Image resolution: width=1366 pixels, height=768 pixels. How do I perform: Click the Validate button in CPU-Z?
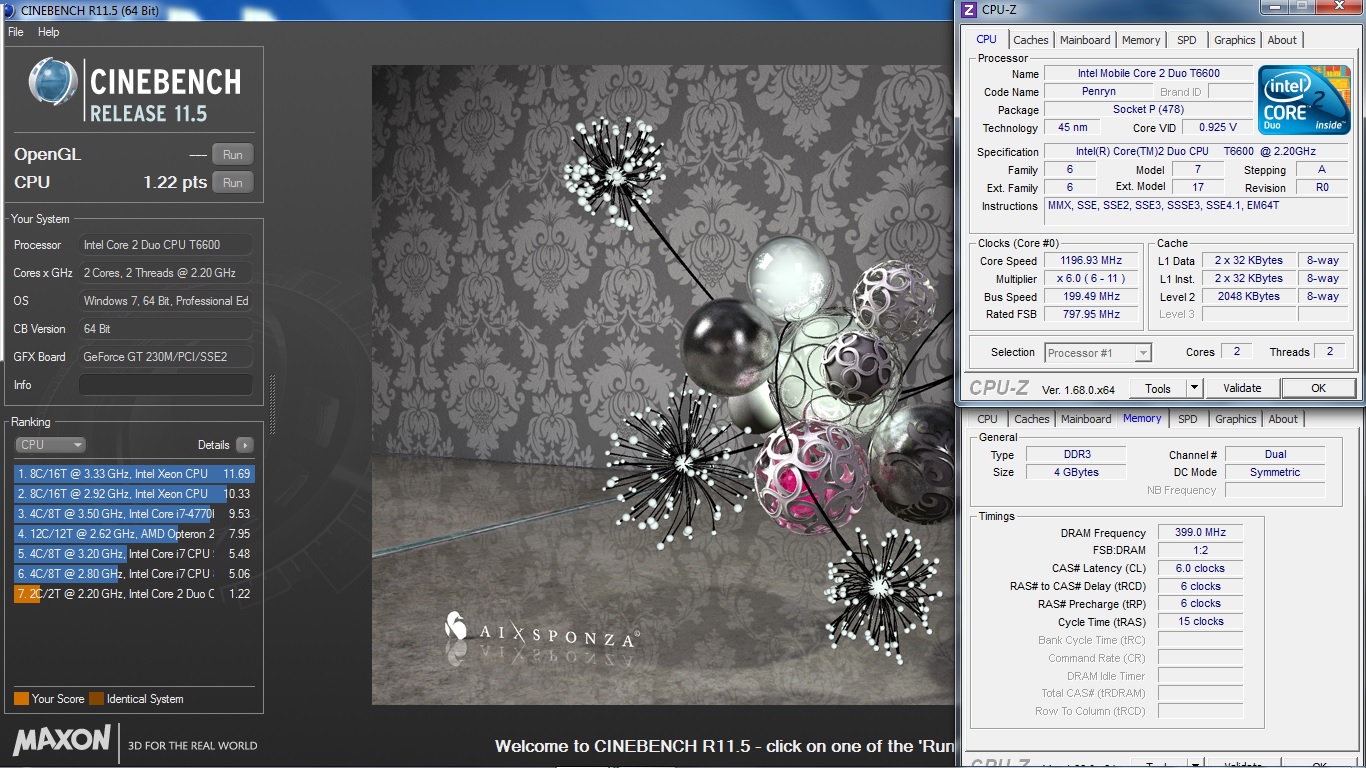point(1242,388)
